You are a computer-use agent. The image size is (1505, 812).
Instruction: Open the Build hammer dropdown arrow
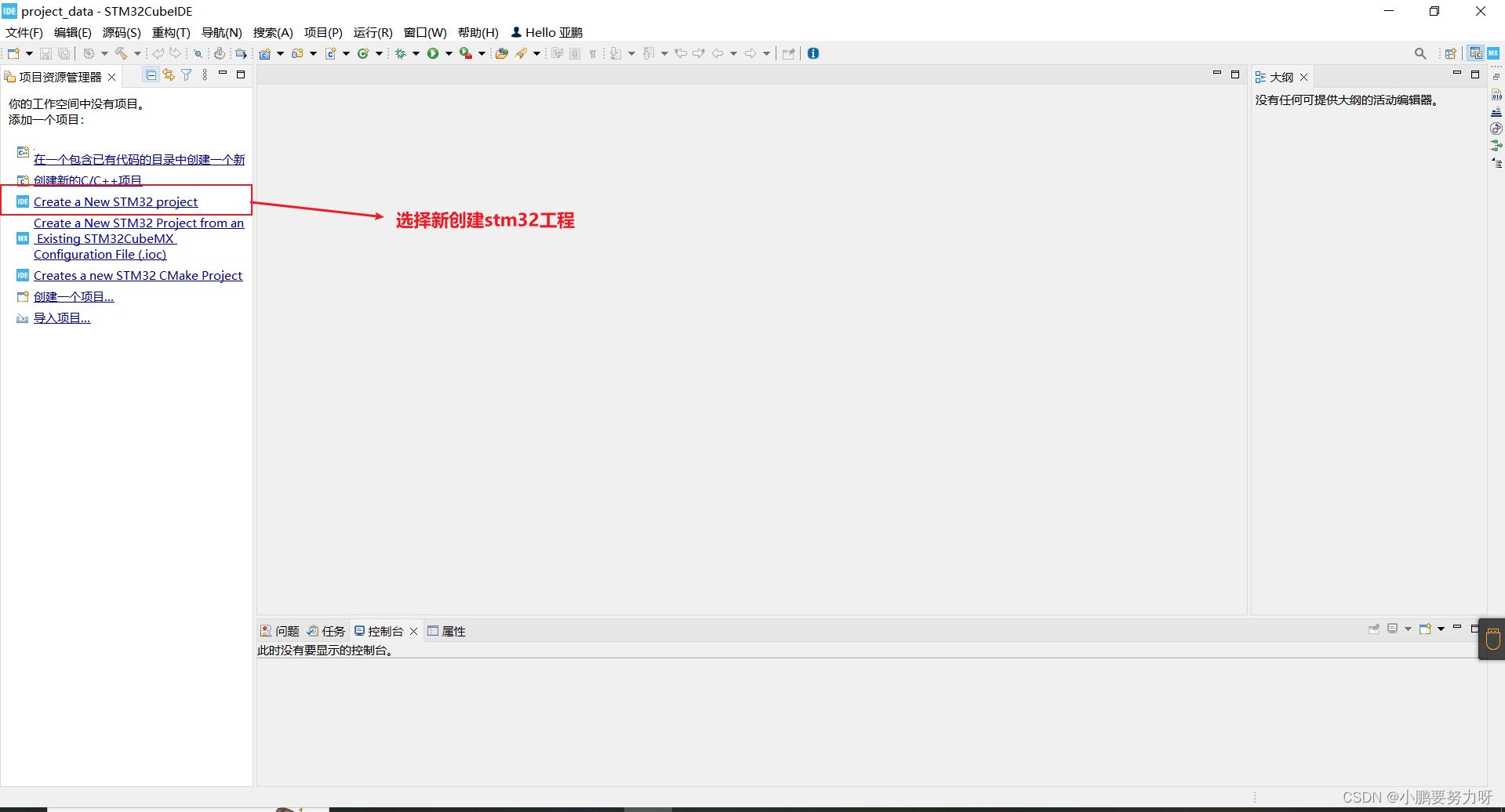pyautogui.click(x=137, y=53)
